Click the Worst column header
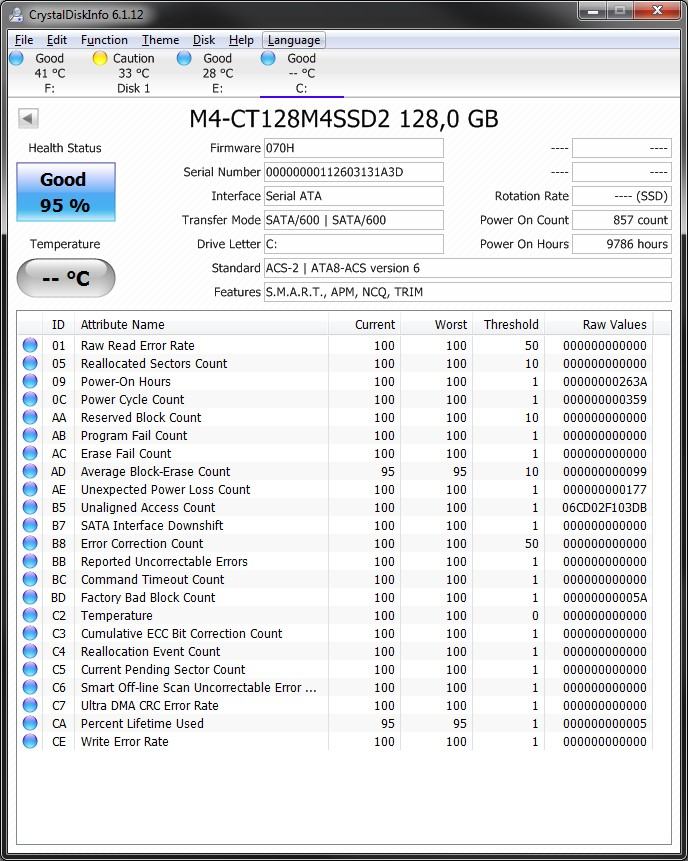This screenshot has width=688, height=861. point(437,325)
